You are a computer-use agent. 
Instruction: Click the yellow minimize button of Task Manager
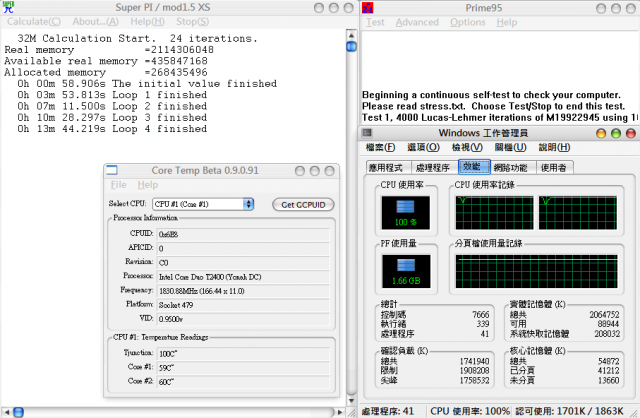tap(601, 133)
